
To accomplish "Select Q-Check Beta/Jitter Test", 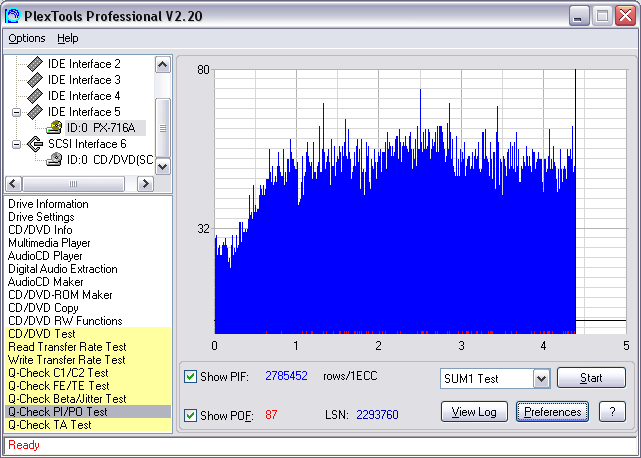I will (88, 399).
